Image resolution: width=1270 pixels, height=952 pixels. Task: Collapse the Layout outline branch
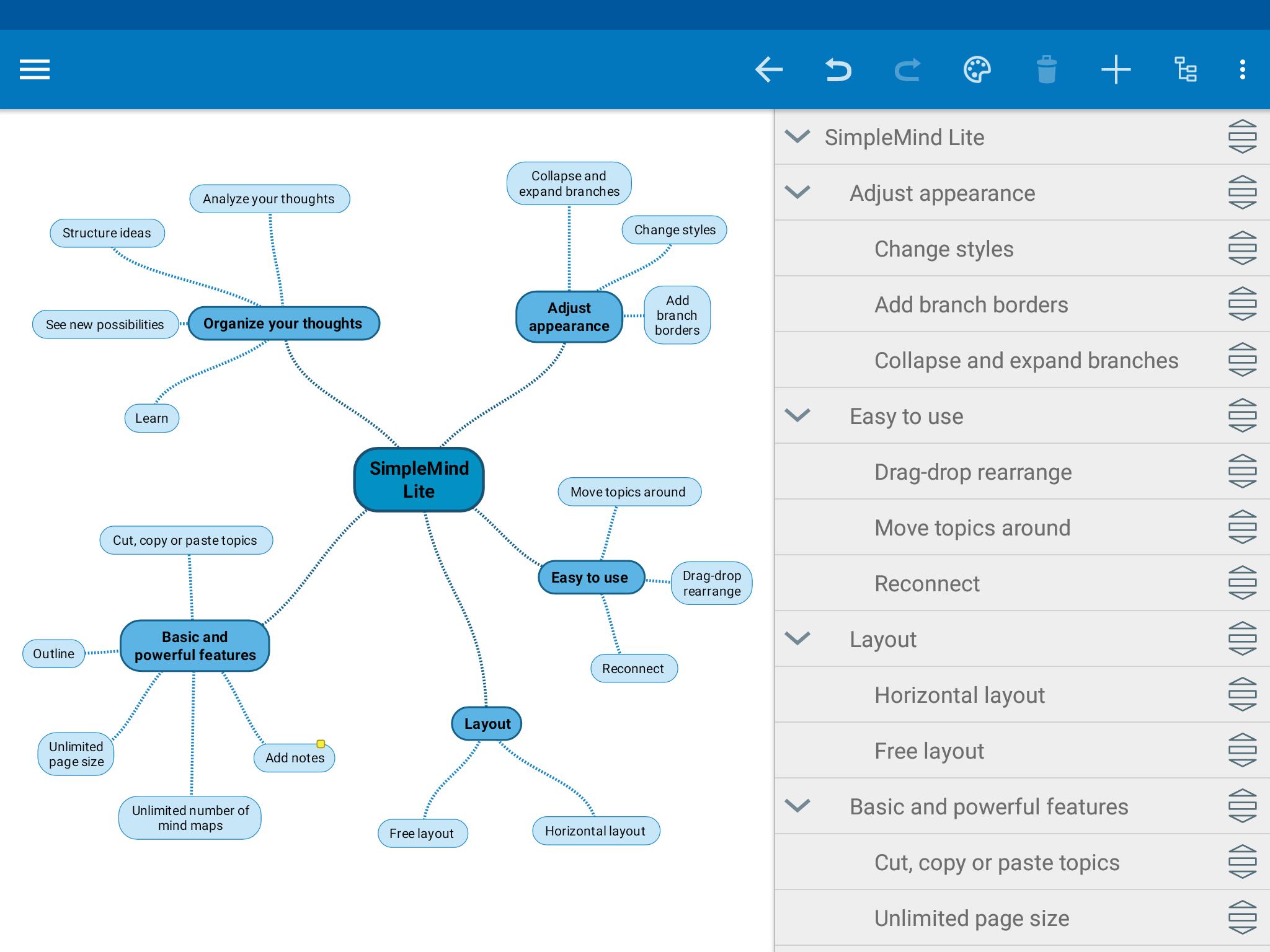pos(797,638)
